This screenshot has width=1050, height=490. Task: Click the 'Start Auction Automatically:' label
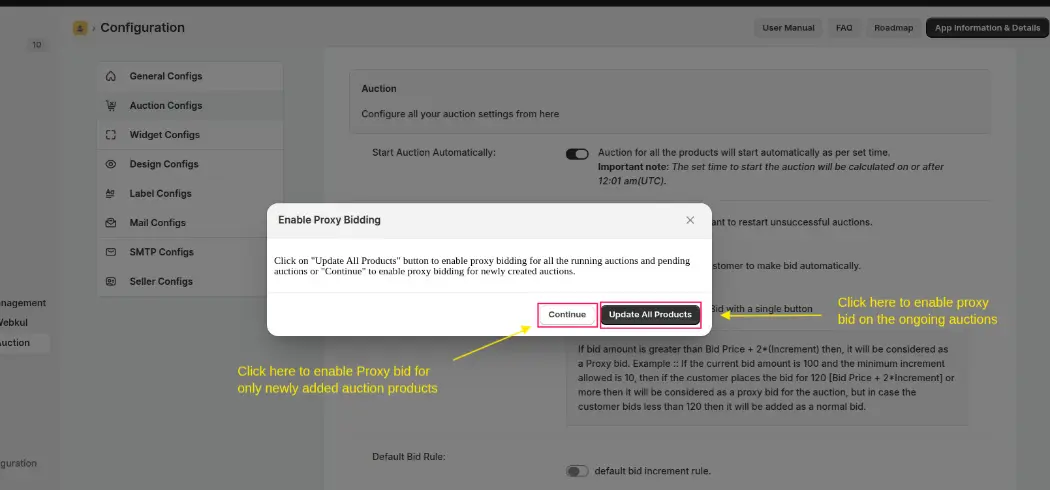[x=434, y=153]
